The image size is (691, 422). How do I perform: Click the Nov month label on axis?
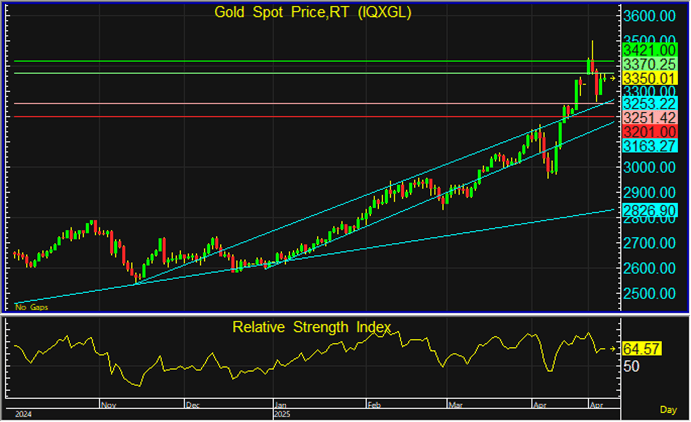pyautogui.click(x=109, y=404)
